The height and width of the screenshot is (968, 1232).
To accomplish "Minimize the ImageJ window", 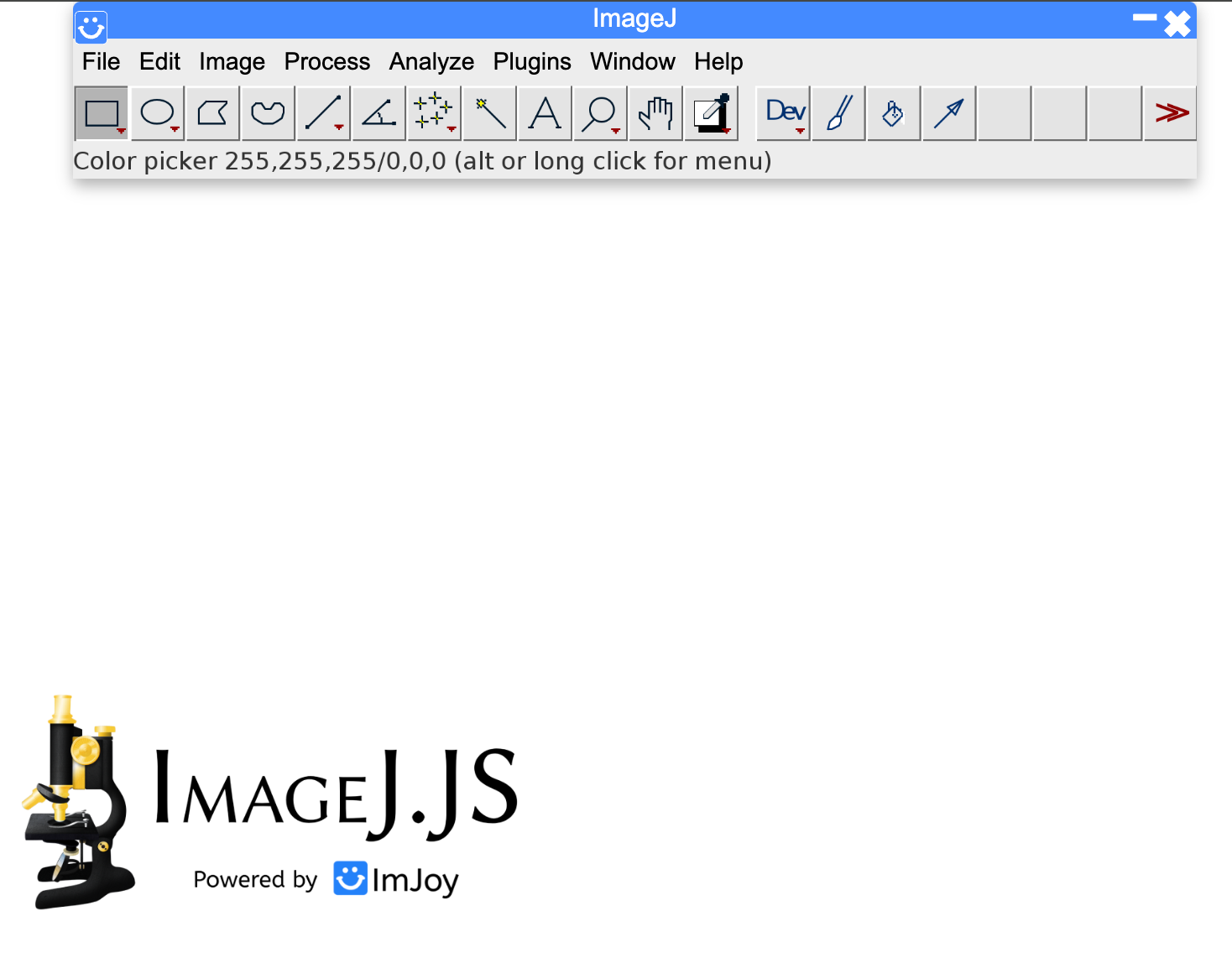I will click(1145, 18).
